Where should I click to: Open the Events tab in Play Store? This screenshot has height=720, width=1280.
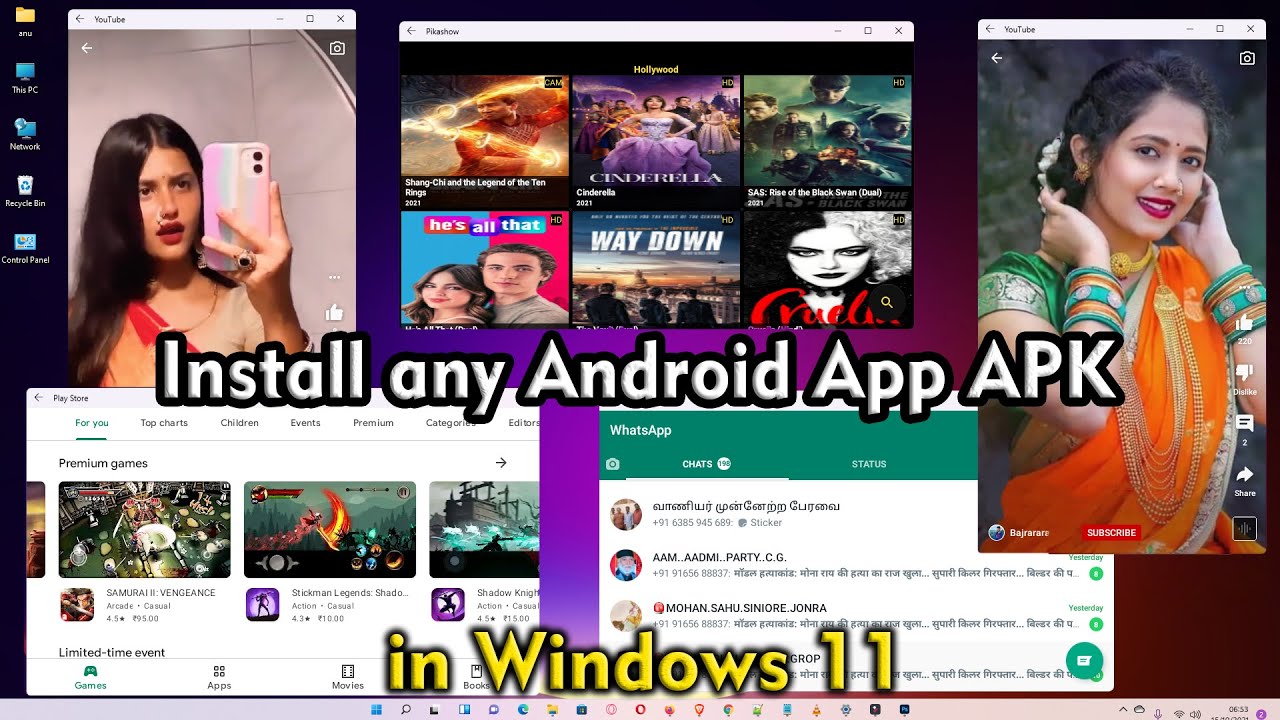(306, 423)
